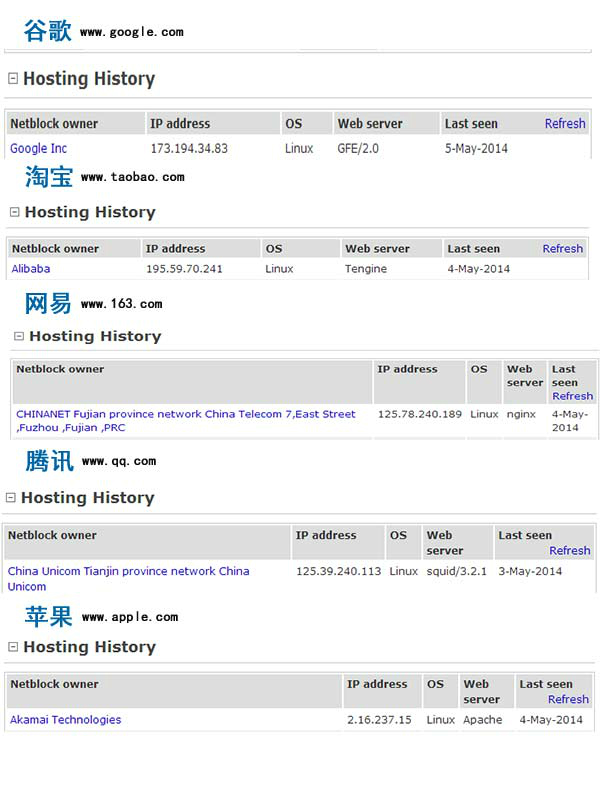Collapse Hosting History under www.taobao.com

coord(15,212)
